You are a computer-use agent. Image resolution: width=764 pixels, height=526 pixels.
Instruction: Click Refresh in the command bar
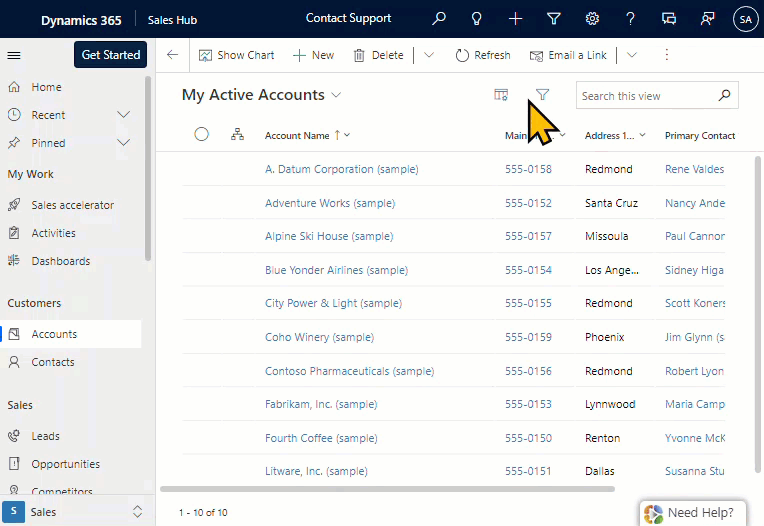(483, 55)
